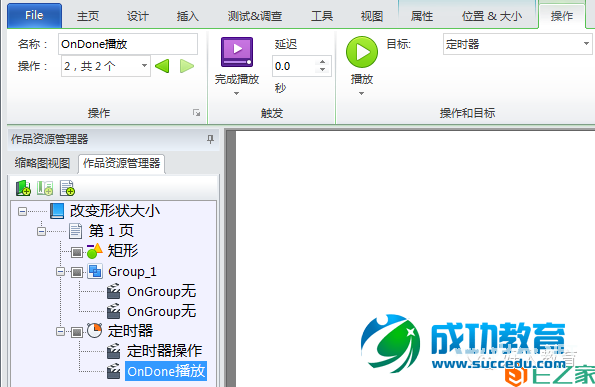Image resolution: width=595 pixels, height=387 pixels.
Task: Increase the delay with the up spinner
Action: pos(323,61)
